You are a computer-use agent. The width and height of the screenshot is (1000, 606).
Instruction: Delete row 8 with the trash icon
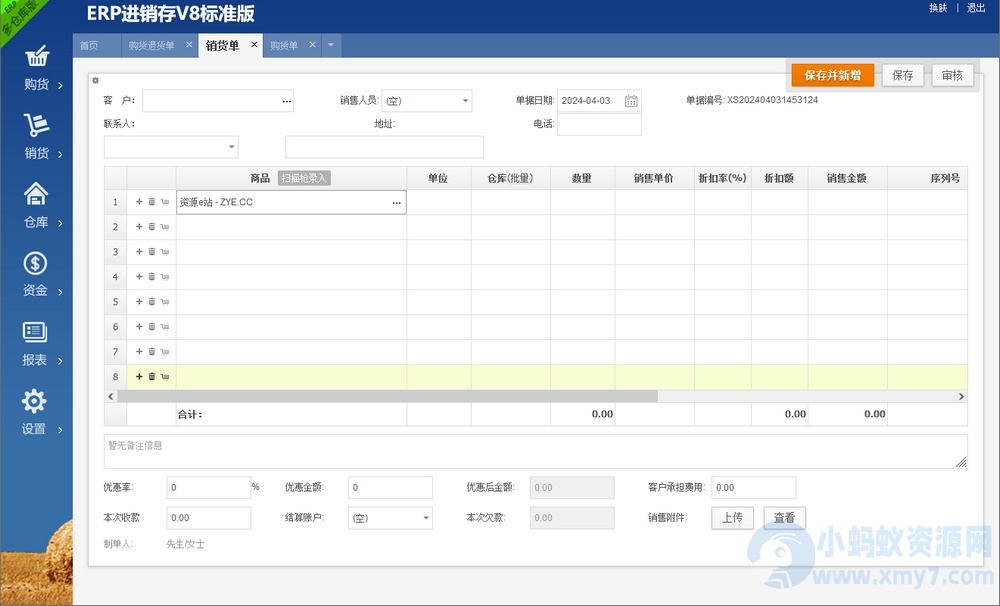152,376
